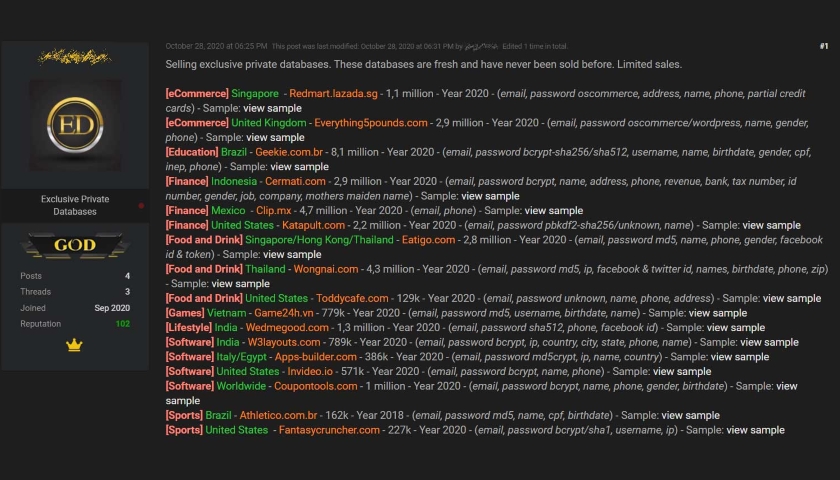Click the green Mexico label

(228, 211)
